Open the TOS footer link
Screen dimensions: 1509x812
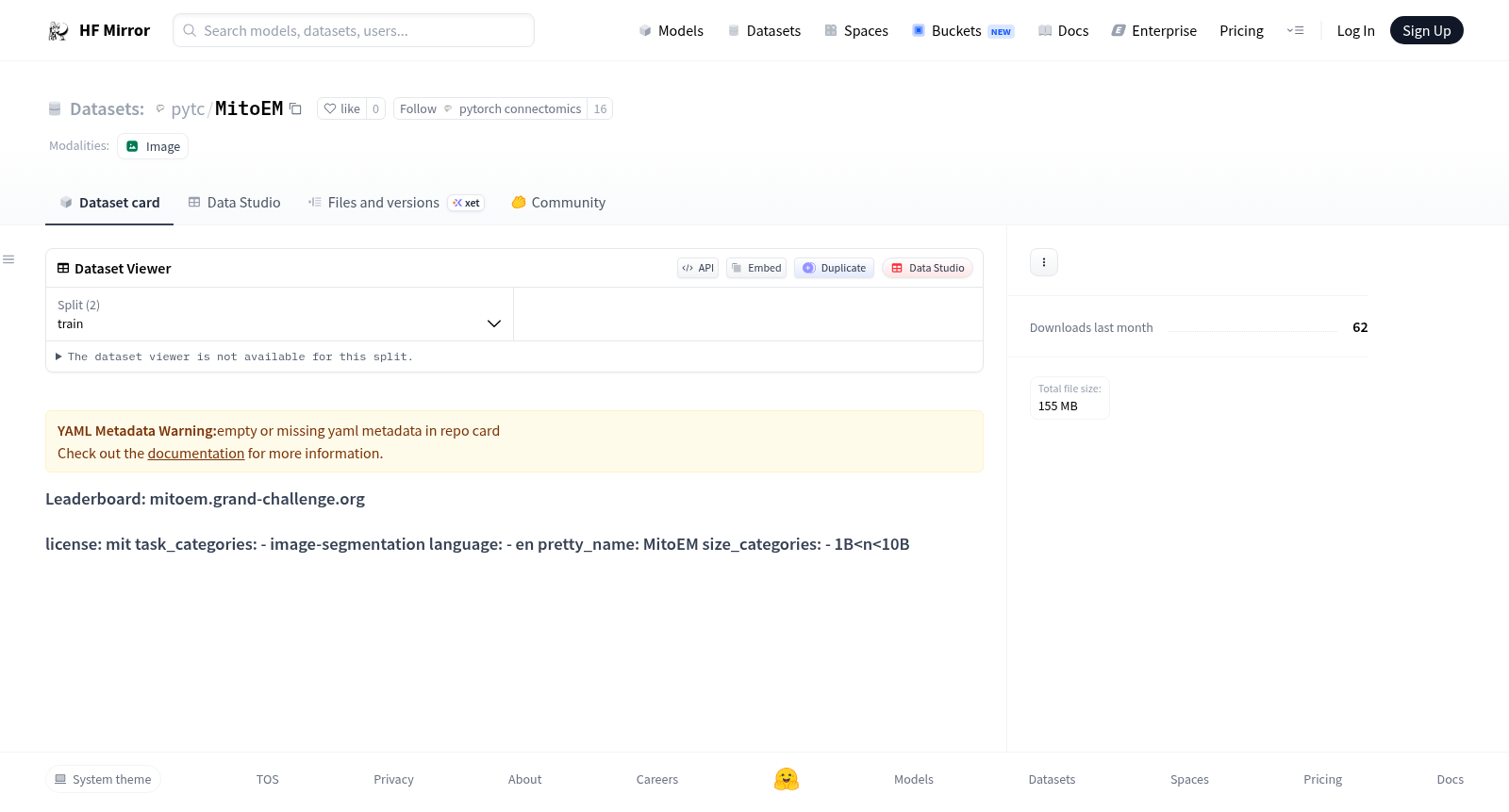[268, 779]
